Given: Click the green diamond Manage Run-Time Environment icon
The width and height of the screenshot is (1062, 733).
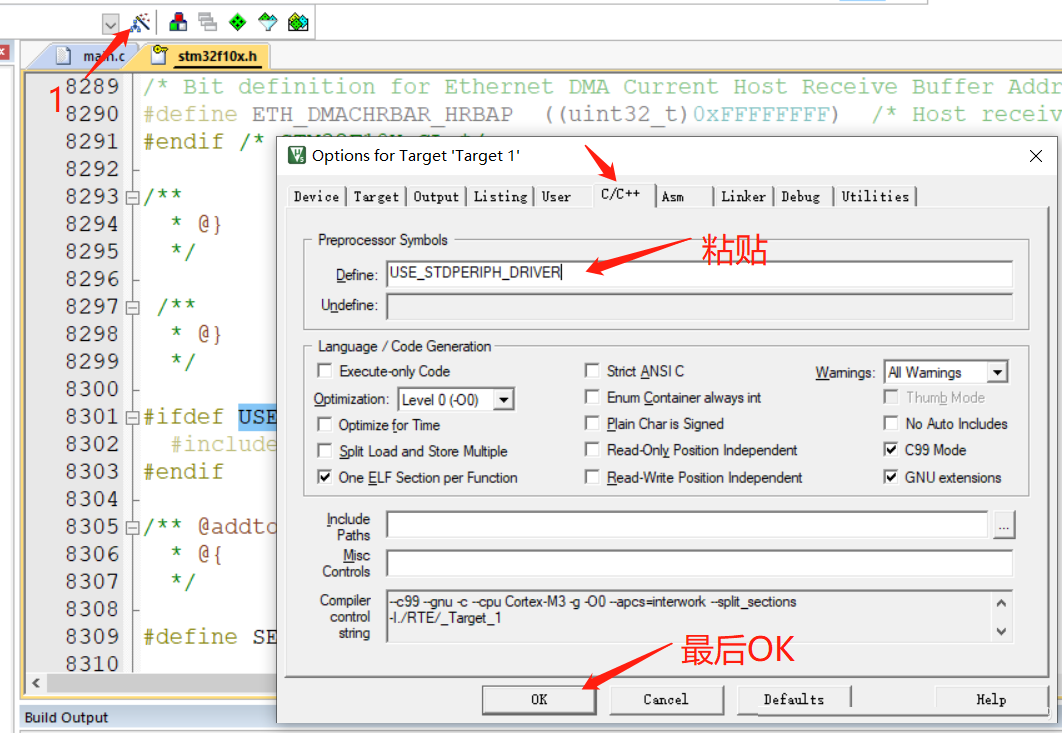Looking at the screenshot, I should pos(237,23).
